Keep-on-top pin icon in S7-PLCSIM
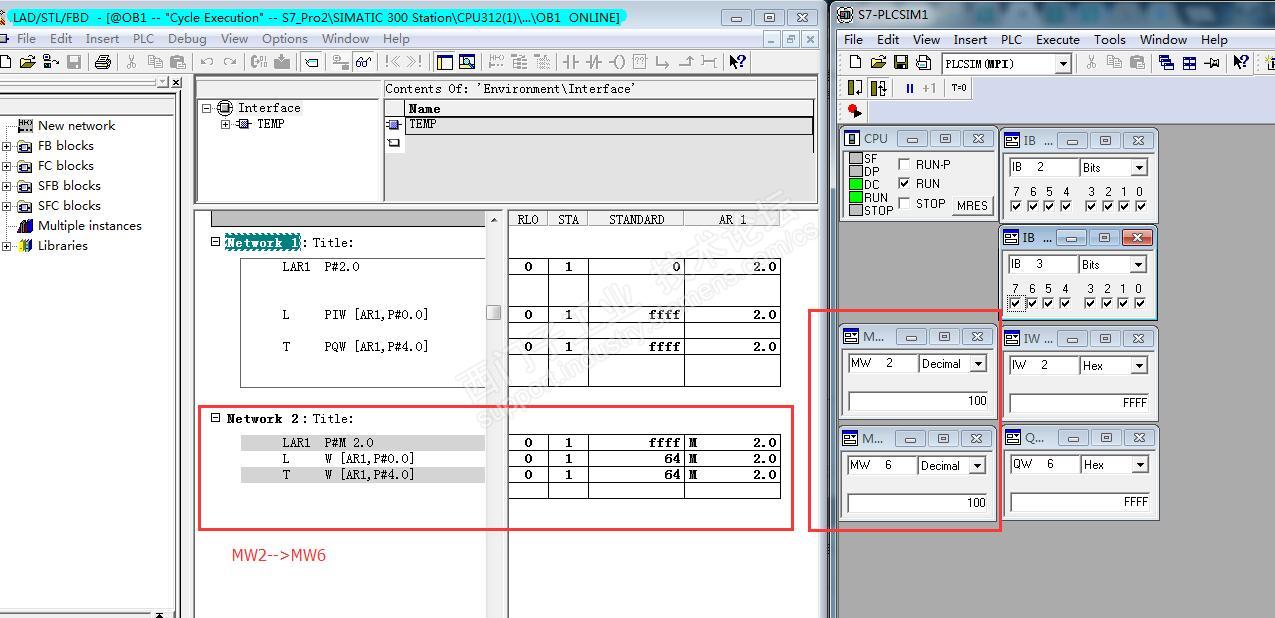Screen dimensions: 1275x618 click(1212, 63)
